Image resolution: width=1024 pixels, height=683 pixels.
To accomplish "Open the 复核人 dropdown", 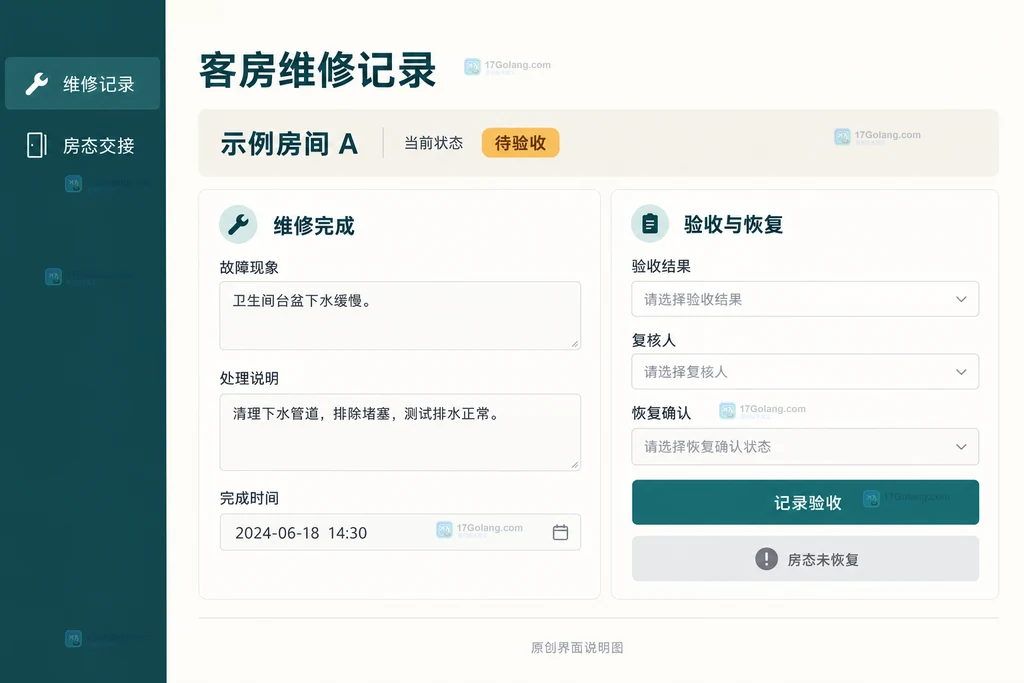I will tap(805, 372).
